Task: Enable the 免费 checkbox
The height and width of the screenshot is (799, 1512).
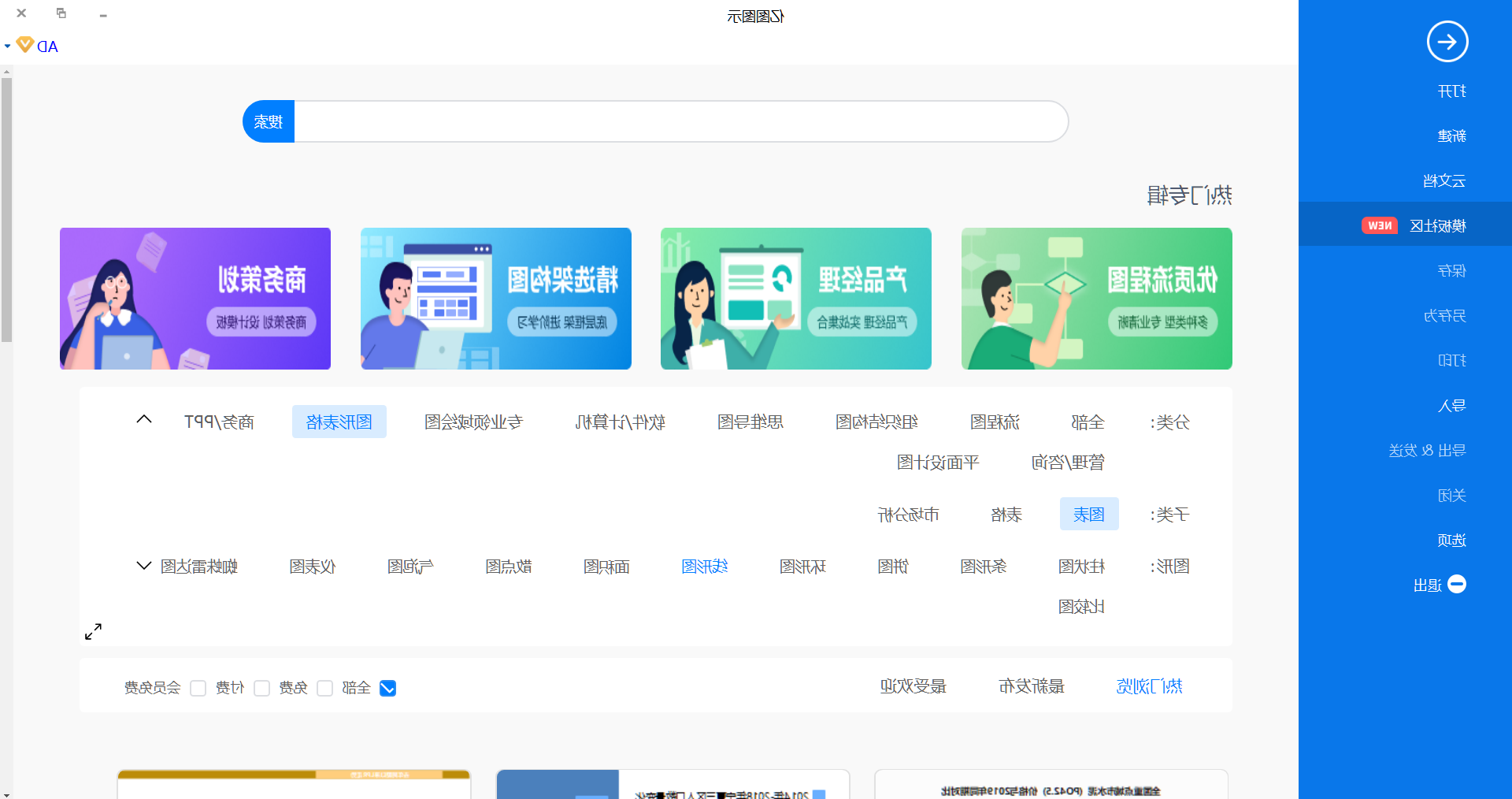Action: coord(324,688)
